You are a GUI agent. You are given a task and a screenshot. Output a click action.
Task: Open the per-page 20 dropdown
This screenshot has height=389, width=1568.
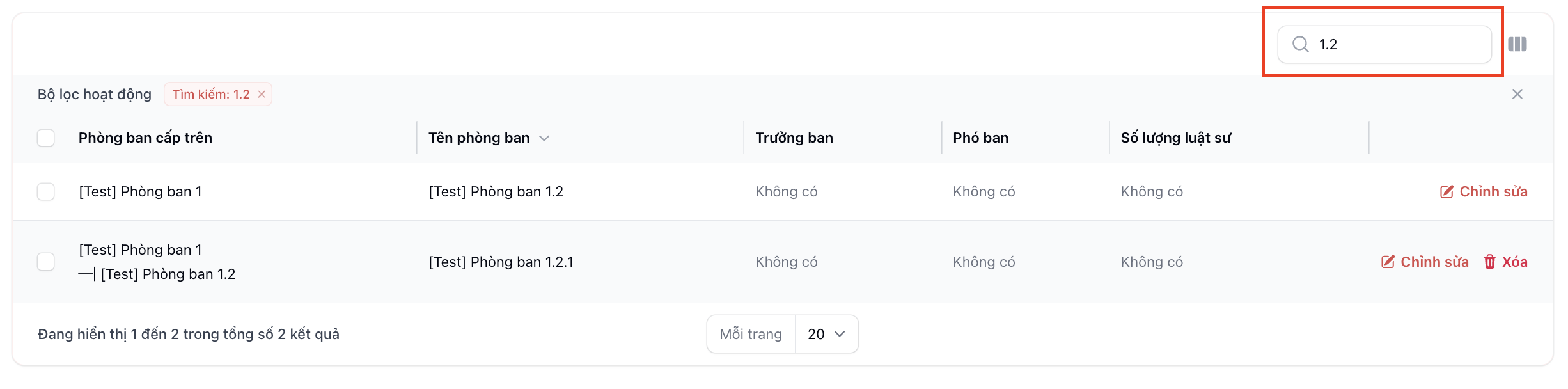[826, 334]
